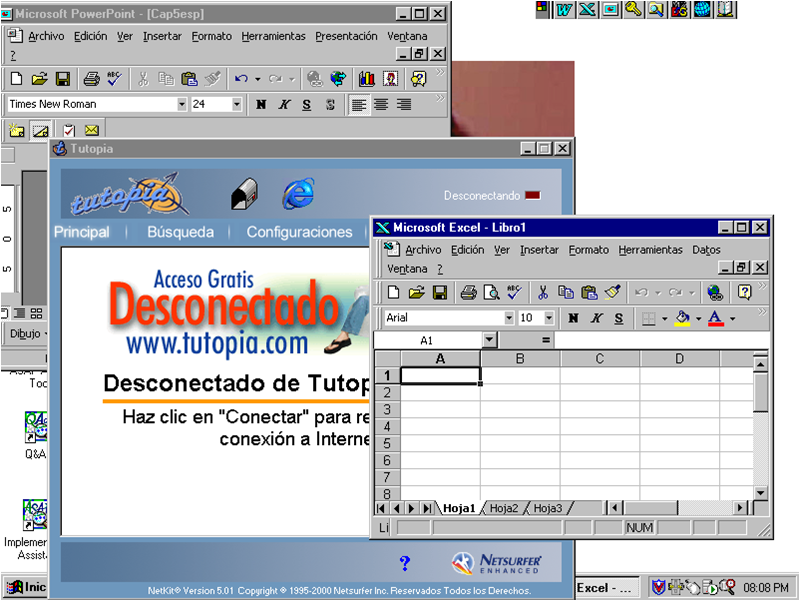Click the equals Edit Formula button in Excel

pos(546,340)
